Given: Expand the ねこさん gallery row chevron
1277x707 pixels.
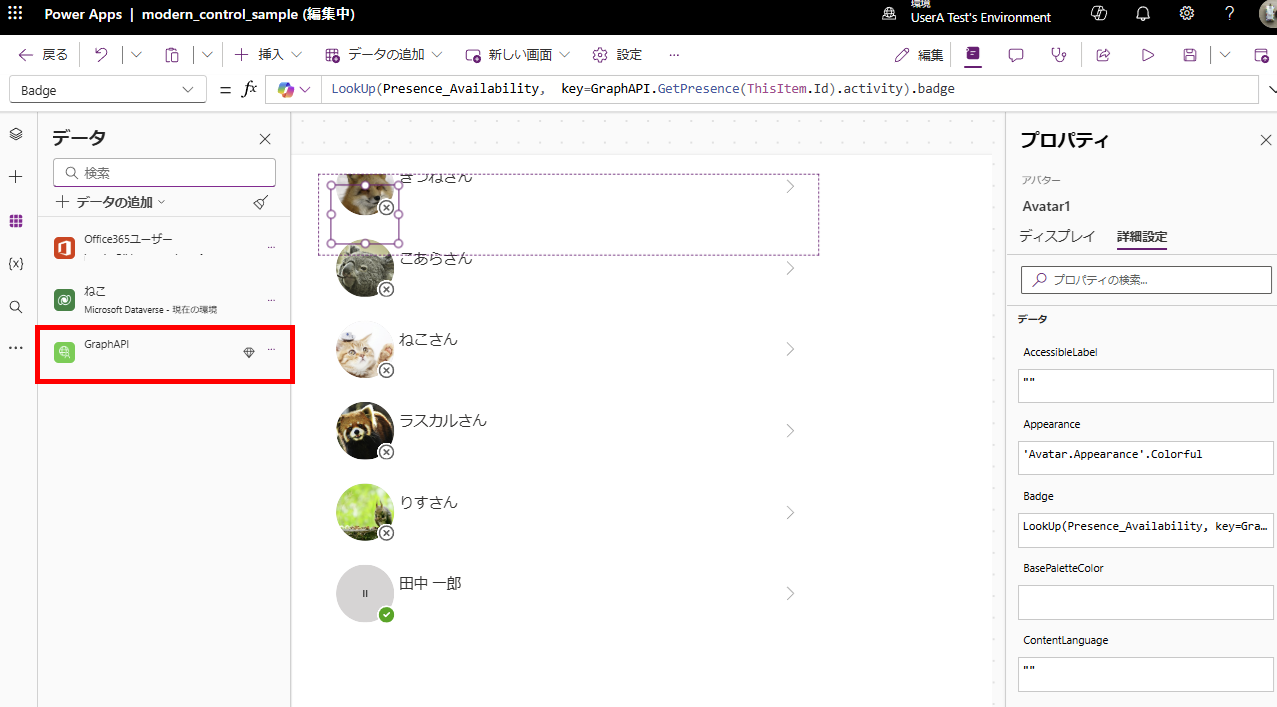Looking at the screenshot, I should pos(790,349).
